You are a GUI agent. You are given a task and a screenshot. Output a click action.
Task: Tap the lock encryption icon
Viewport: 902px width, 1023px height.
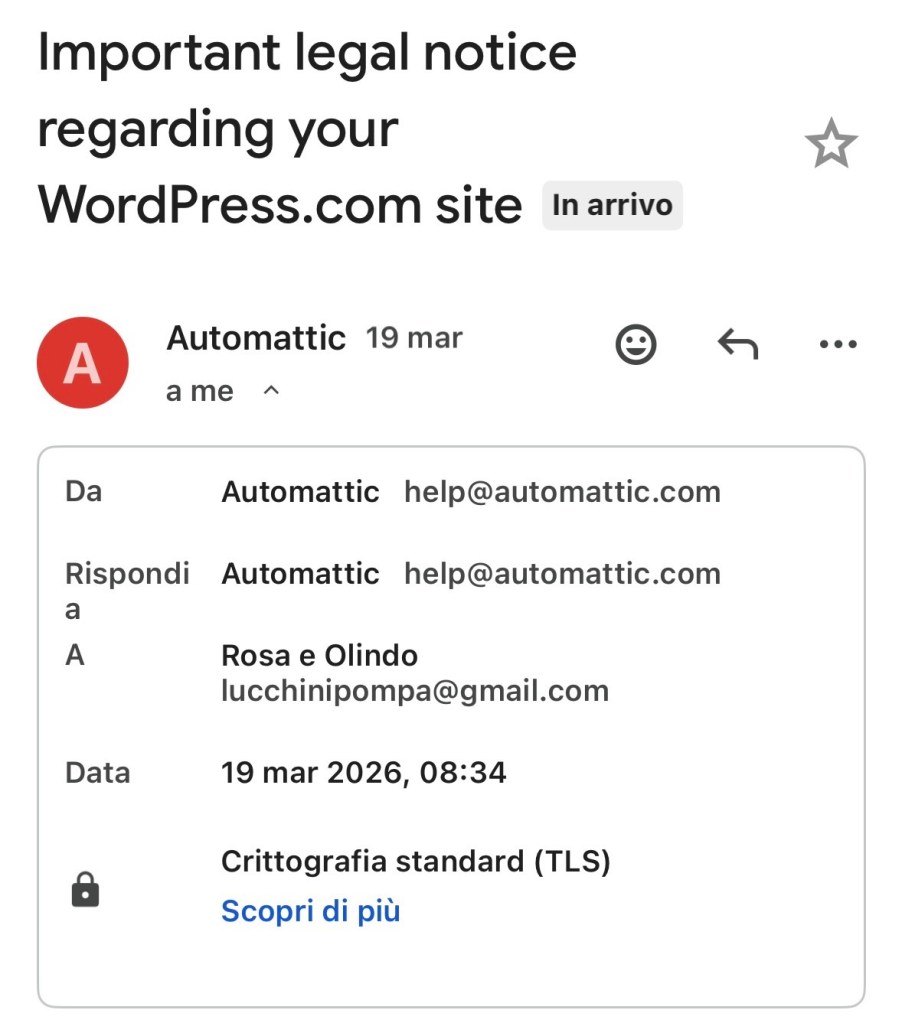(x=86, y=888)
